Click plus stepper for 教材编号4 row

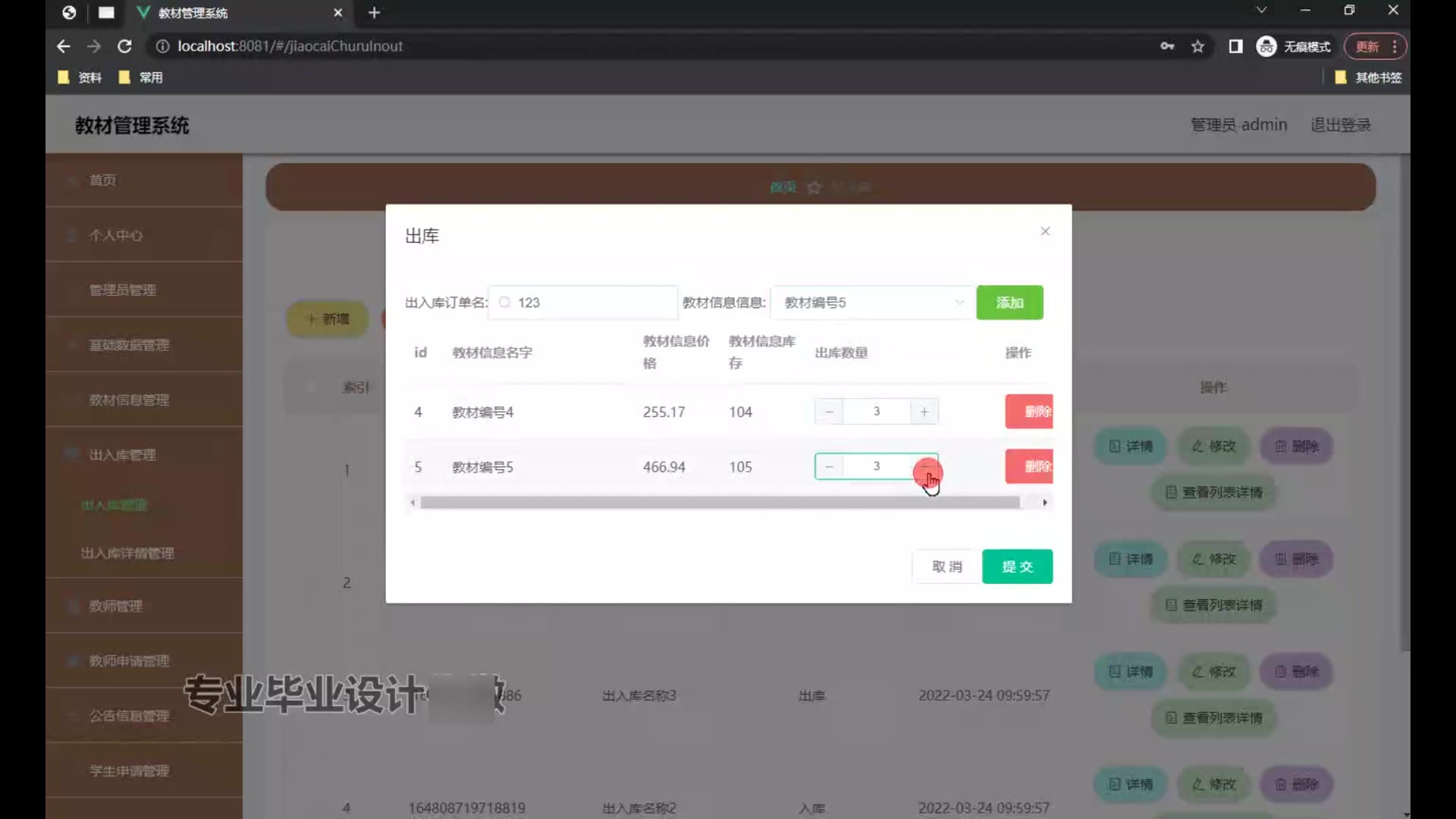tap(924, 412)
